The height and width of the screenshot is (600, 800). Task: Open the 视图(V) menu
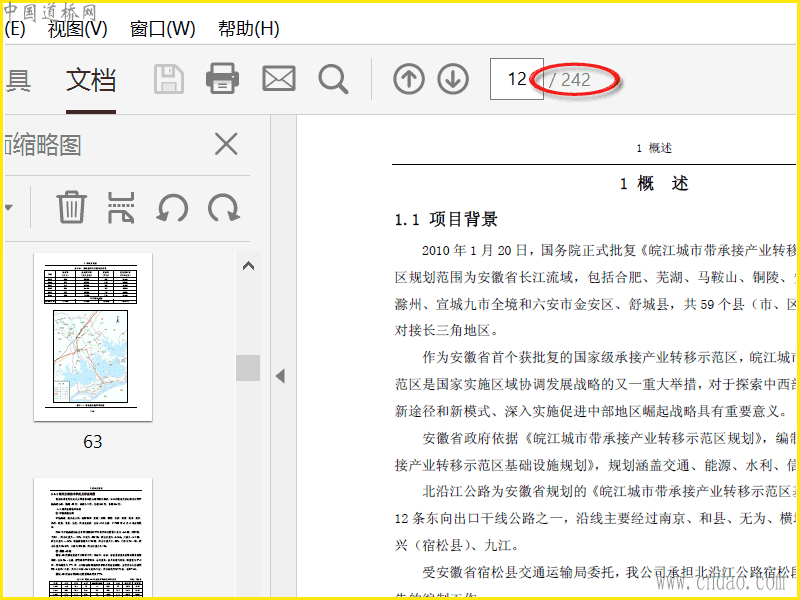[78, 29]
